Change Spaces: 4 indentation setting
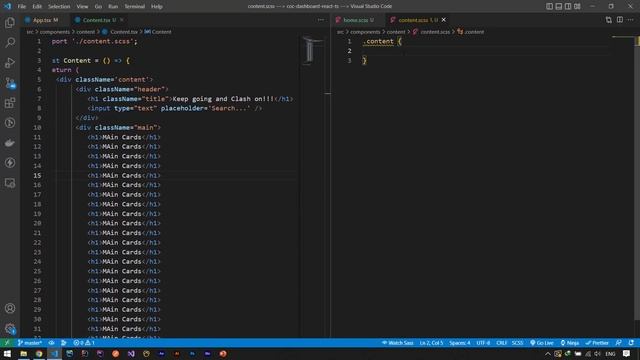Viewport: 640px width, 360px height. [x=460, y=343]
